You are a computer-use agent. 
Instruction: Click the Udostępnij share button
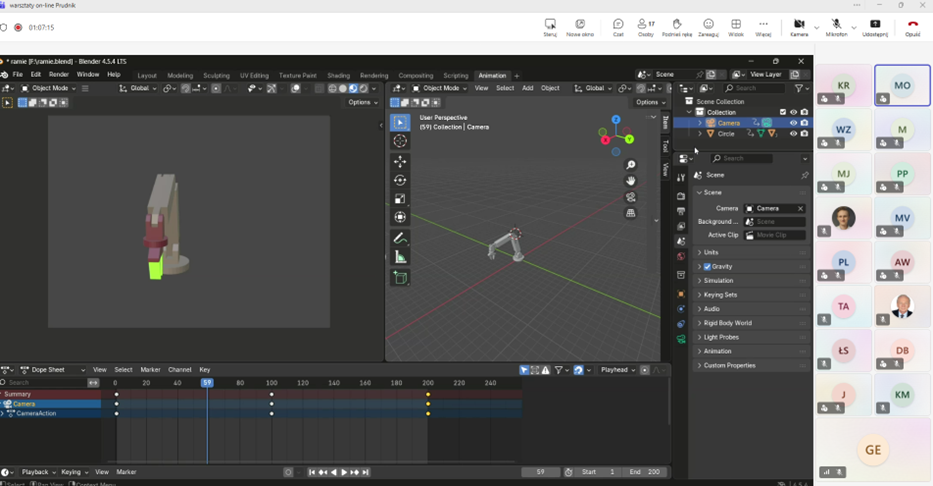pos(874,27)
